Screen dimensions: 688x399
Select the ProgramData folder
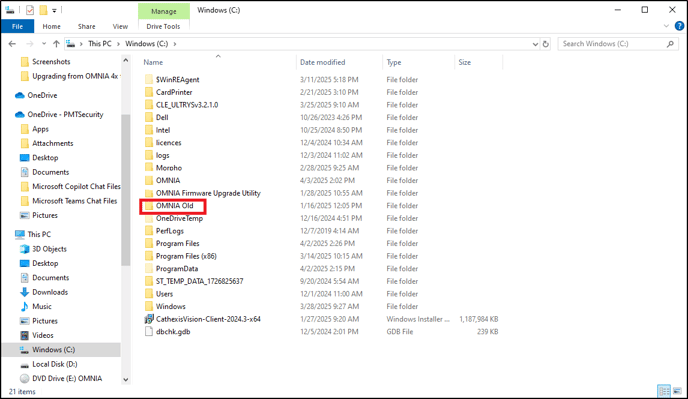177,269
